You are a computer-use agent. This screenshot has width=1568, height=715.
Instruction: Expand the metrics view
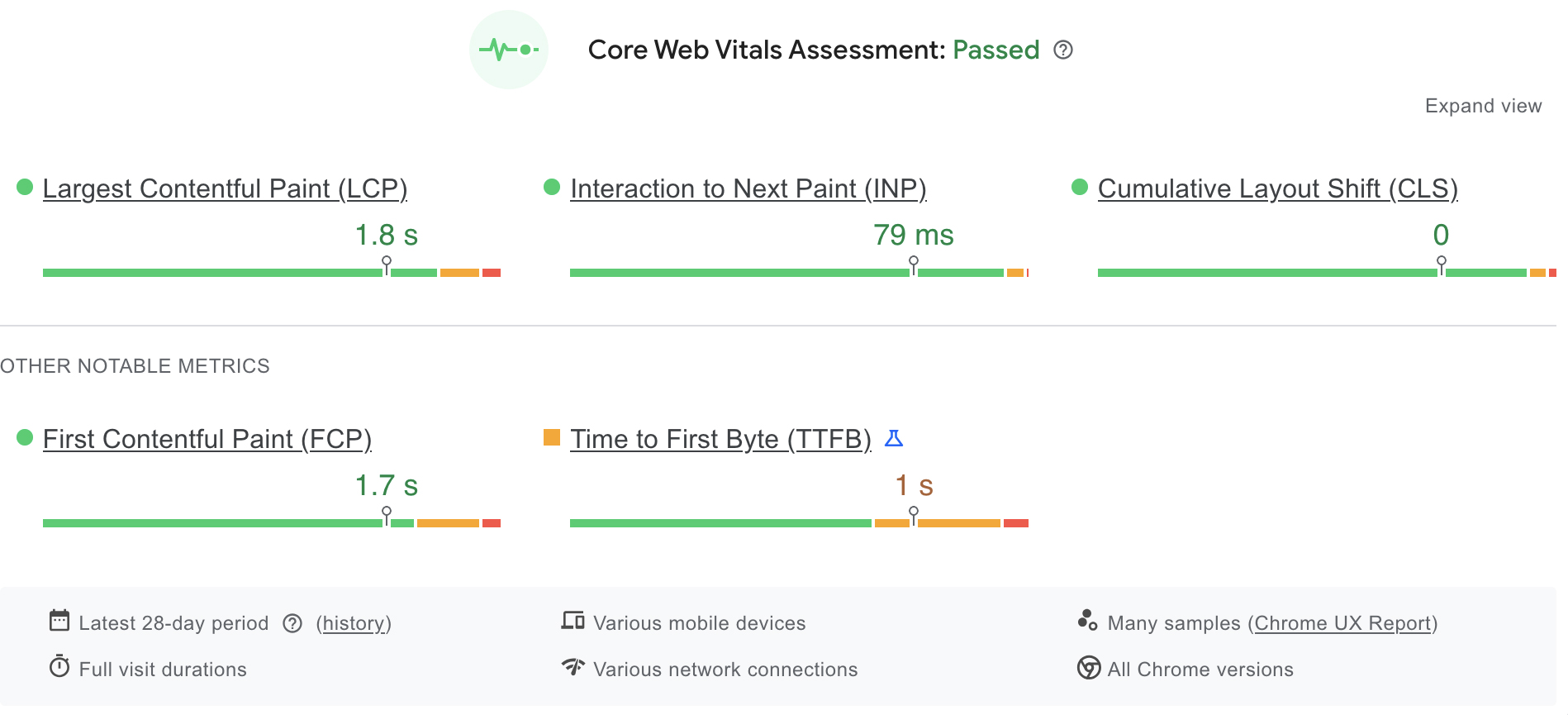(x=1483, y=106)
